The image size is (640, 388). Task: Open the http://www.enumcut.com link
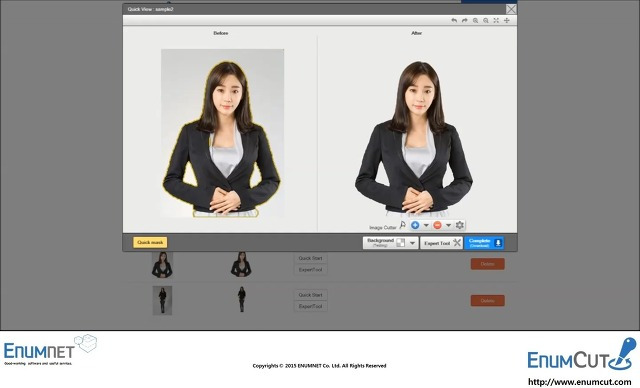click(580, 382)
